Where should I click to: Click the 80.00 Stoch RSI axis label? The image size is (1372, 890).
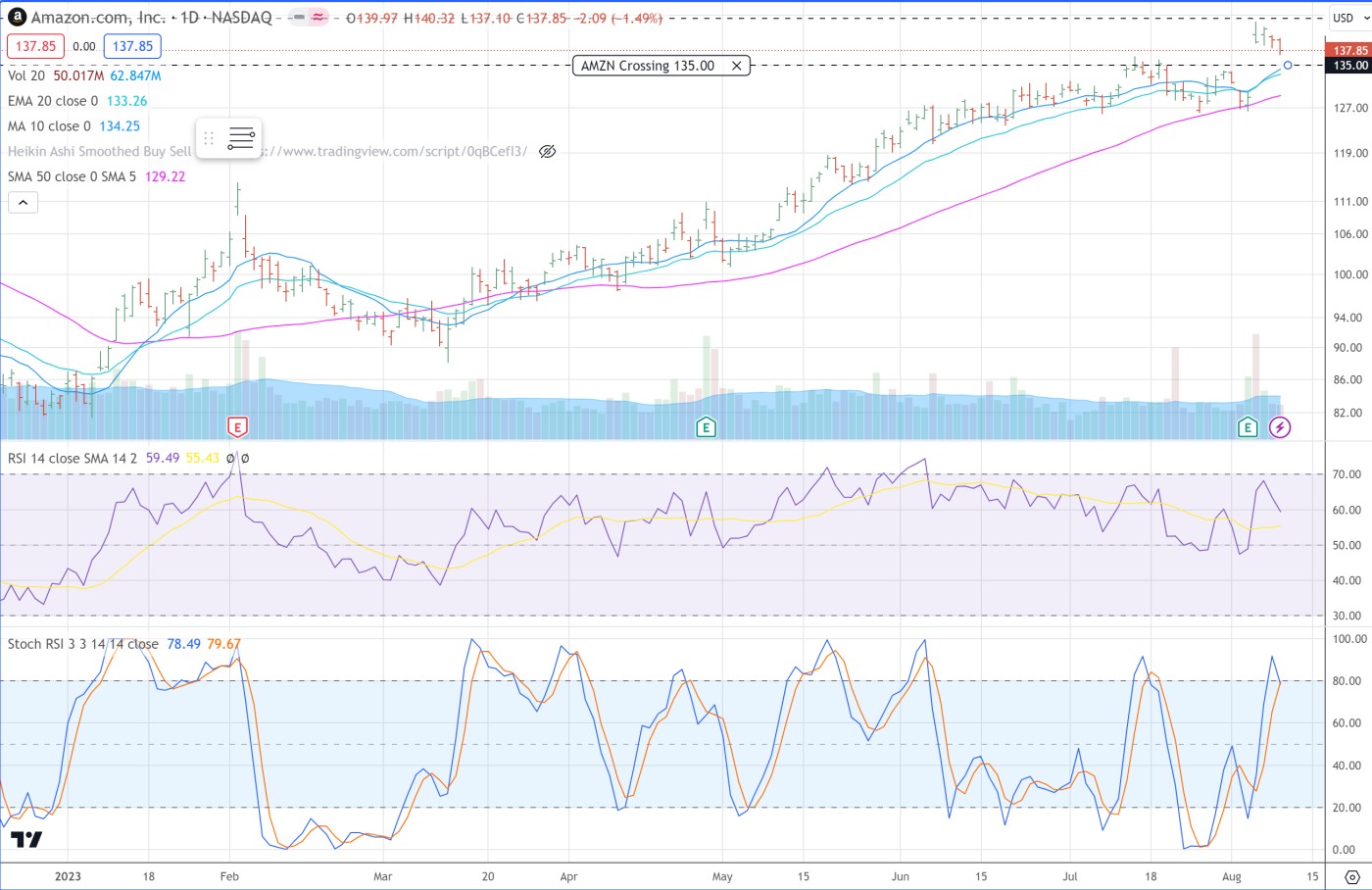(1347, 680)
